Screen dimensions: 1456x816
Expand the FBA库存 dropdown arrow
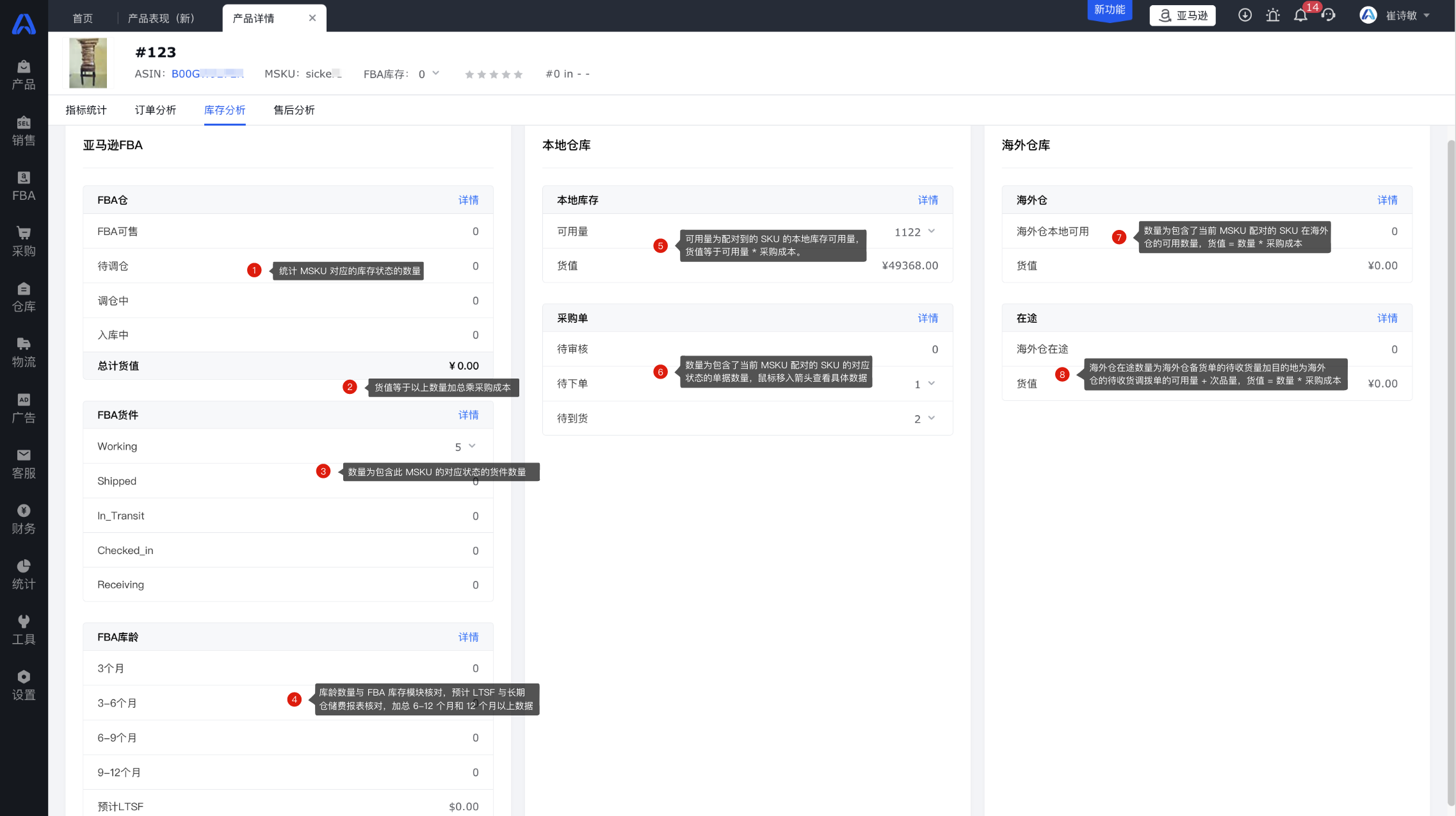(436, 73)
